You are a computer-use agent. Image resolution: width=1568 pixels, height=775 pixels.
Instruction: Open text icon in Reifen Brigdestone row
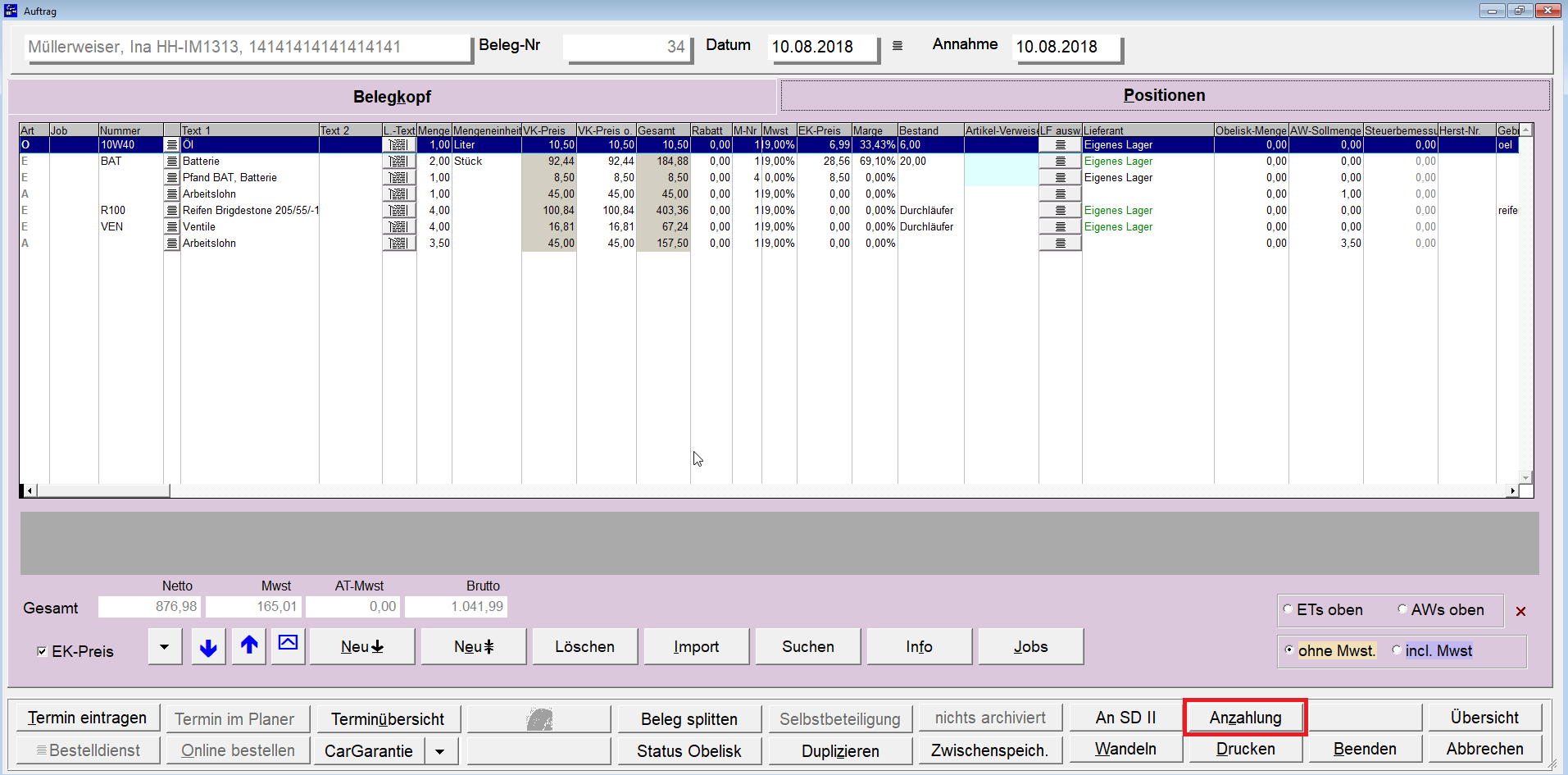[171, 210]
